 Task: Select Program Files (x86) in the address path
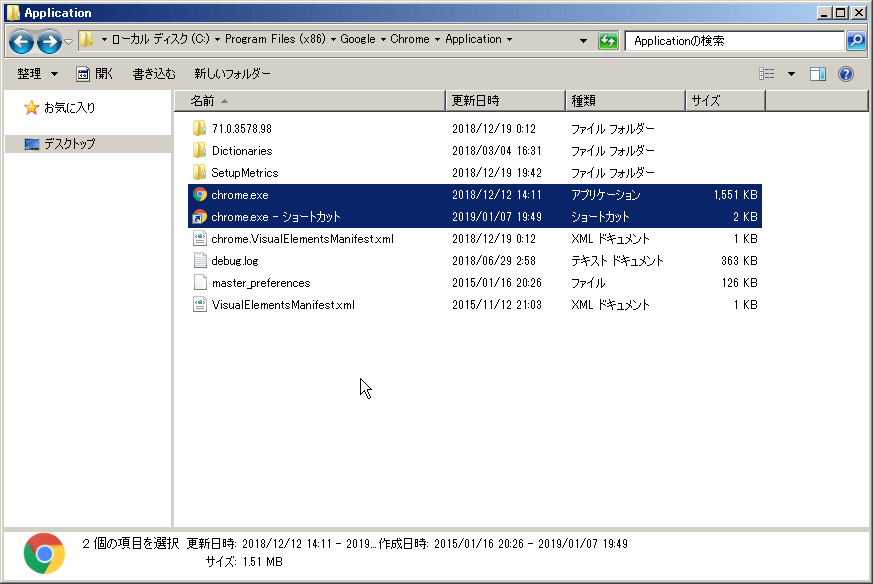coord(275,39)
